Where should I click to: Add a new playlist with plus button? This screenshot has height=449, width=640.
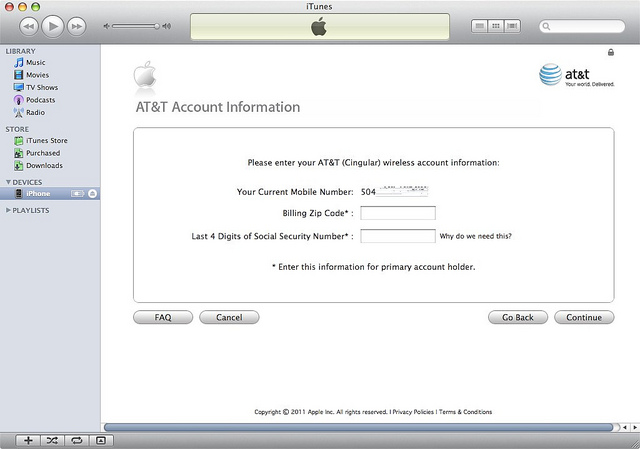click(x=28, y=440)
